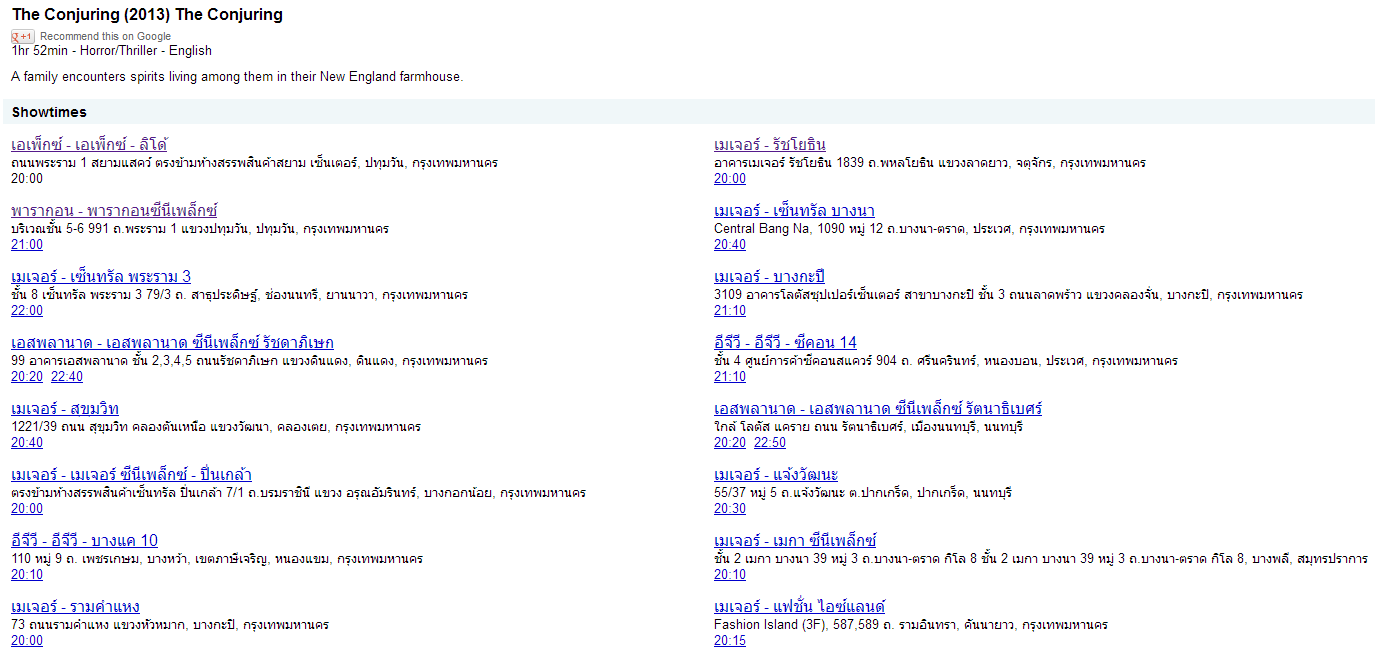Image resolution: width=1375 pixels, height=668 pixels.
Task: Click the '110 หมู่ 9 ถ. เพชรเกษม' address line
Action: click(217, 558)
